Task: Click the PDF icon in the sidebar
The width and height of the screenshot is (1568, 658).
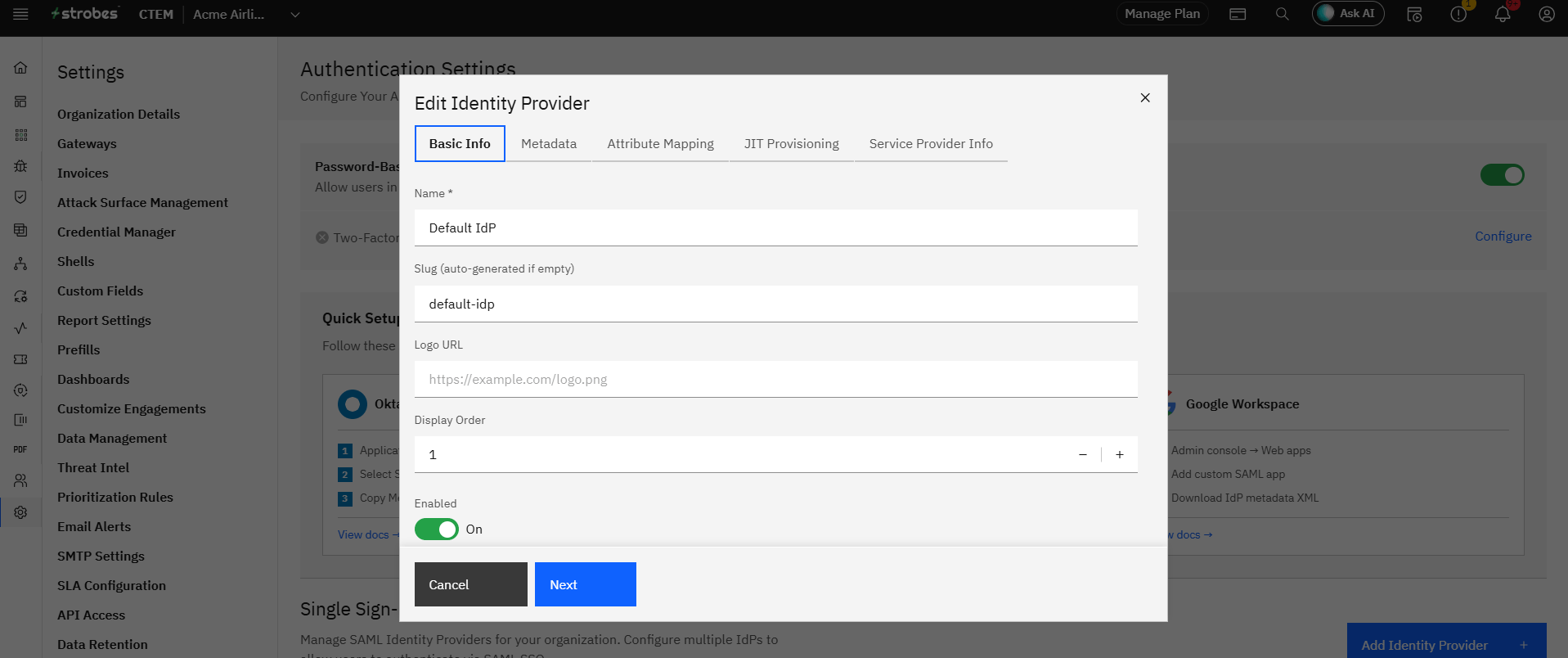Action: click(20, 449)
